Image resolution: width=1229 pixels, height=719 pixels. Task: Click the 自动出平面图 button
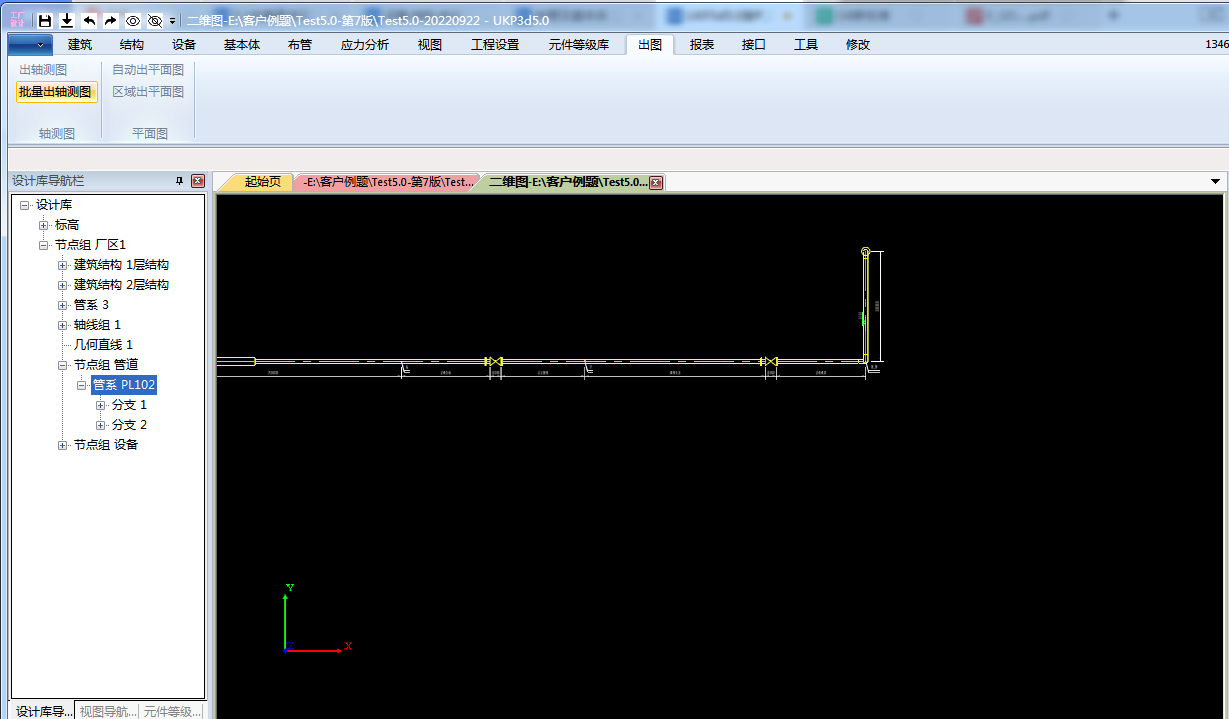pyautogui.click(x=148, y=70)
